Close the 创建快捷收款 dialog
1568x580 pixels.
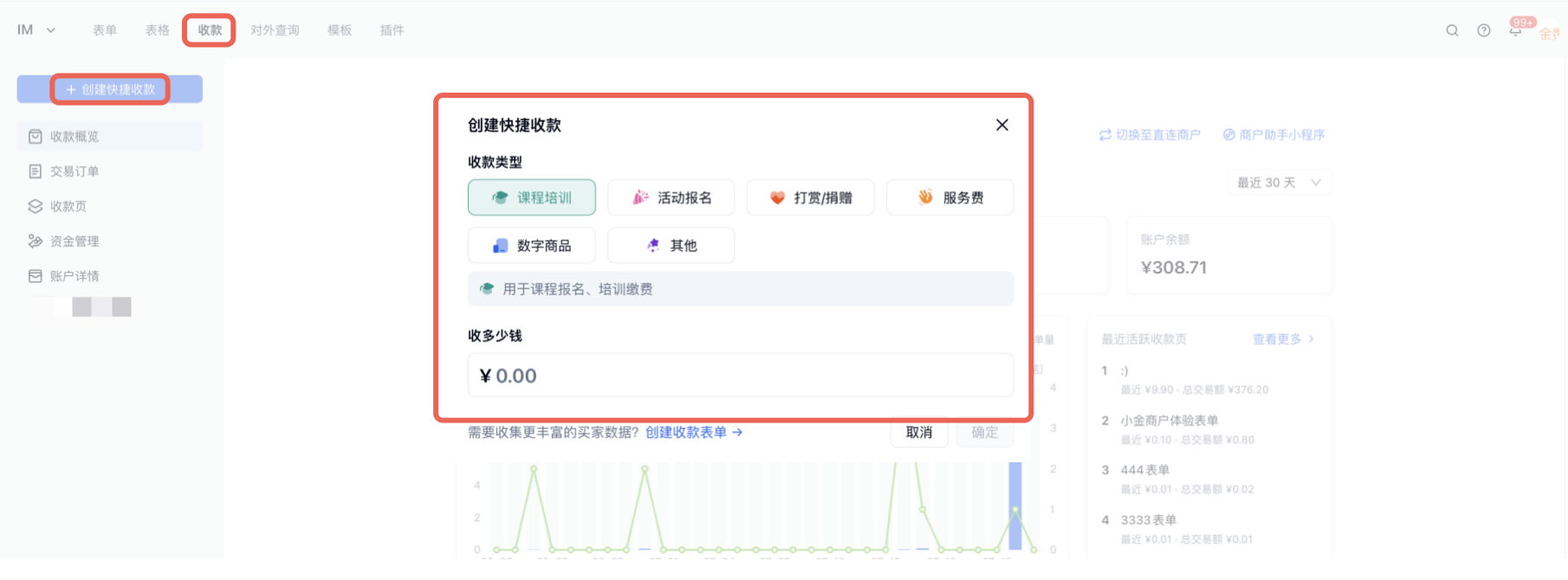pyautogui.click(x=1001, y=125)
